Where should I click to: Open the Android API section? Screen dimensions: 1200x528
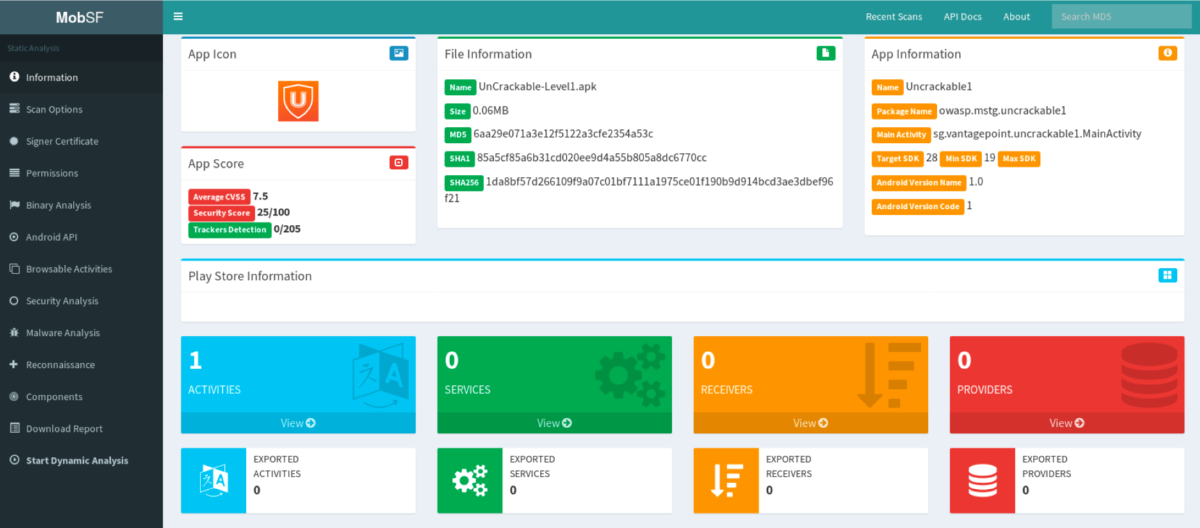(x=81, y=237)
